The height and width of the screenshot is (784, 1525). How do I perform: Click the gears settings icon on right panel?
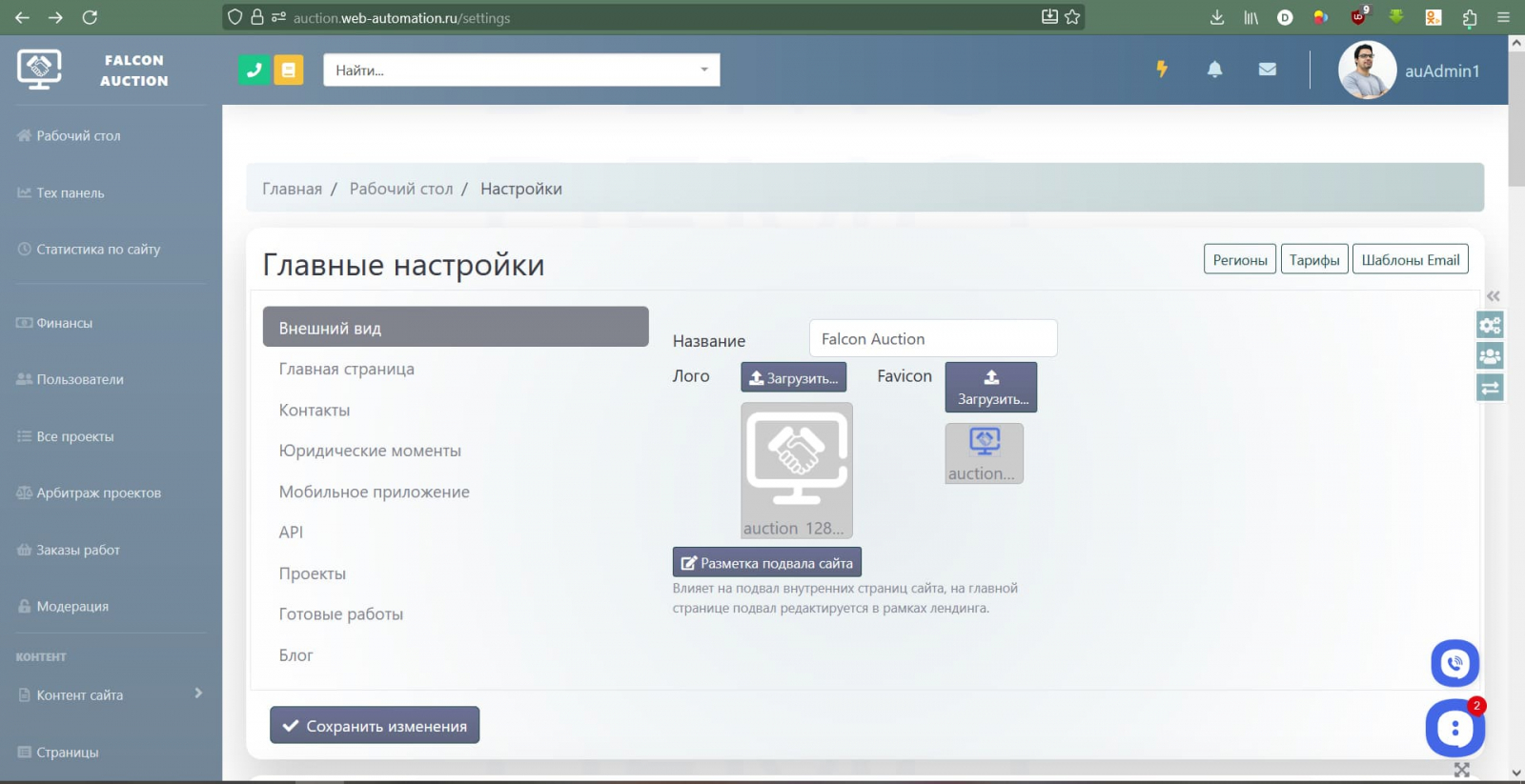pyautogui.click(x=1490, y=325)
